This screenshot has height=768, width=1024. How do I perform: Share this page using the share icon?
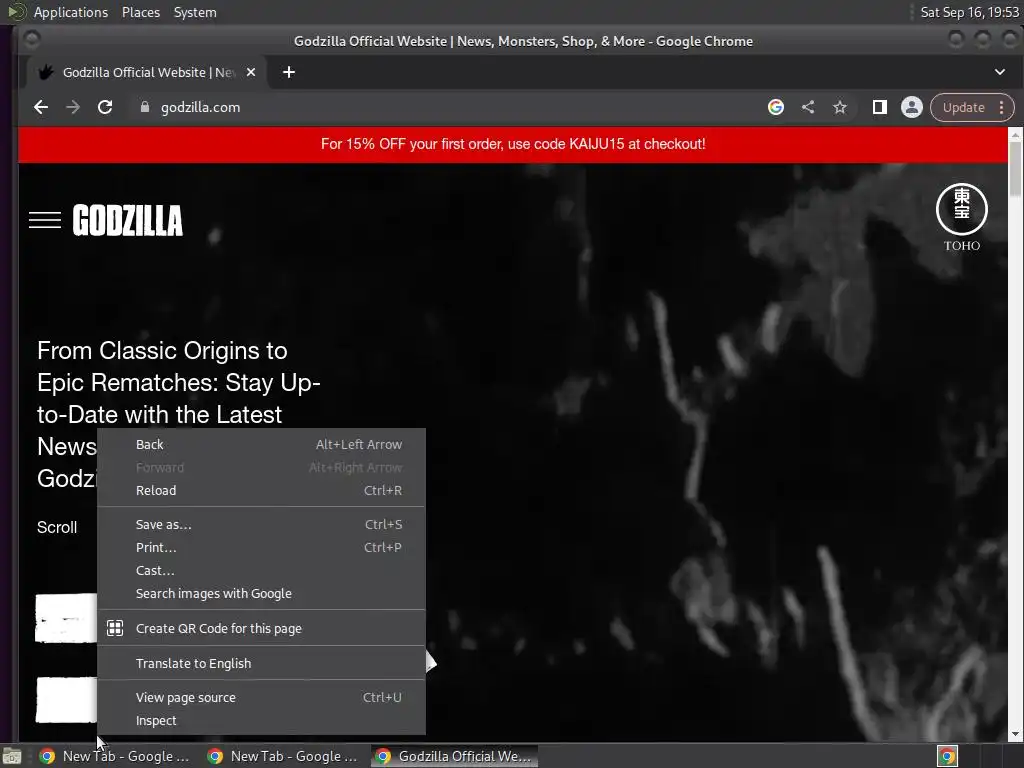(x=808, y=107)
